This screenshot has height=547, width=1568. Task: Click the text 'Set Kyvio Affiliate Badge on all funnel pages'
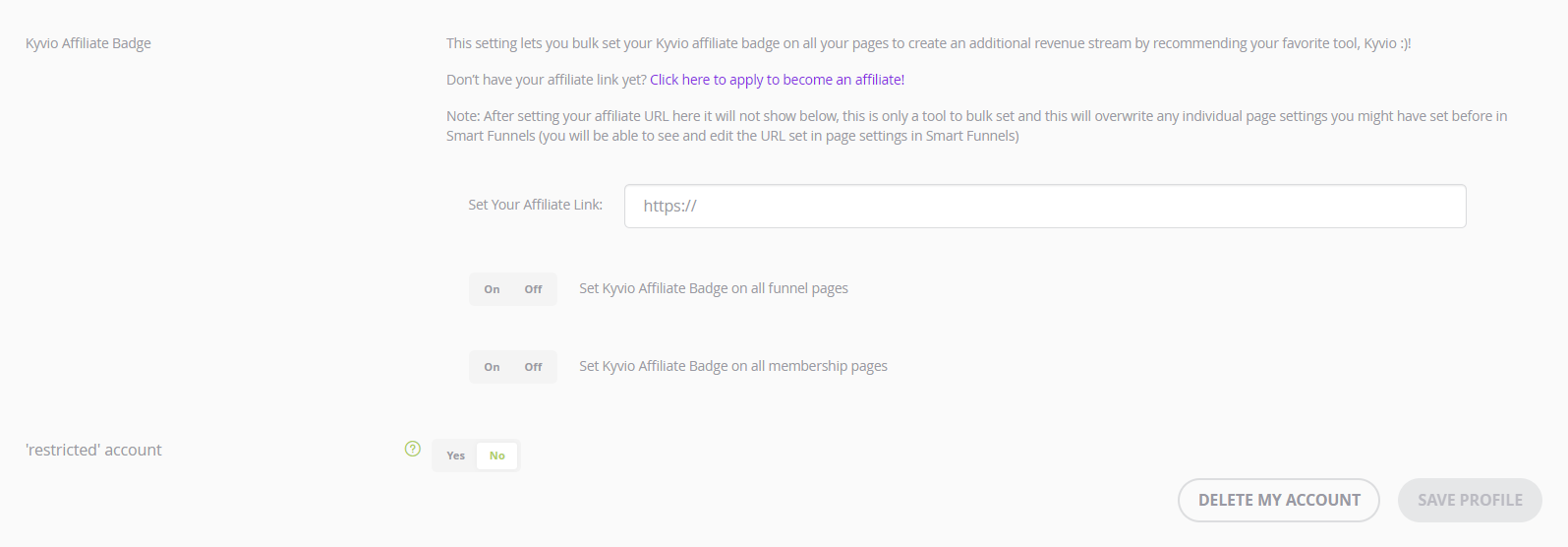click(714, 288)
